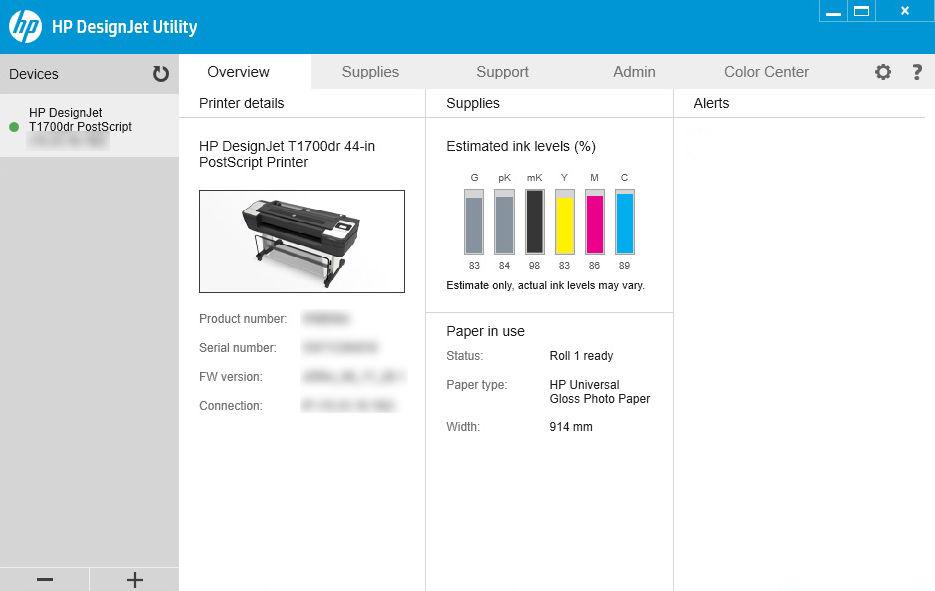Click the ink estimate disclaimer text
Viewport: 935px width, 591px height.
point(545,285)
